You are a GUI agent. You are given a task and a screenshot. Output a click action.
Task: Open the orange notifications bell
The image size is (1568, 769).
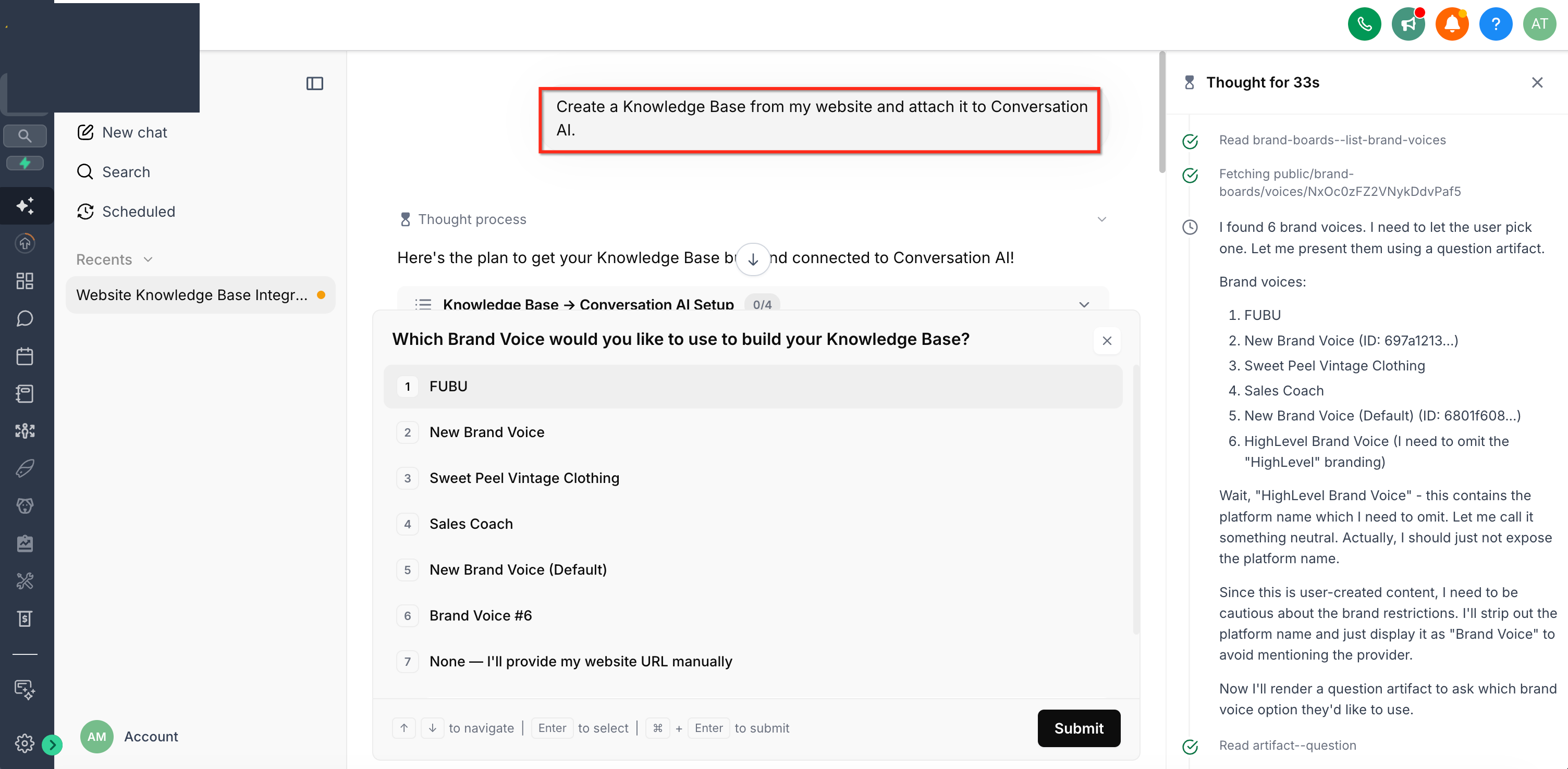(x=1452, y=24)
